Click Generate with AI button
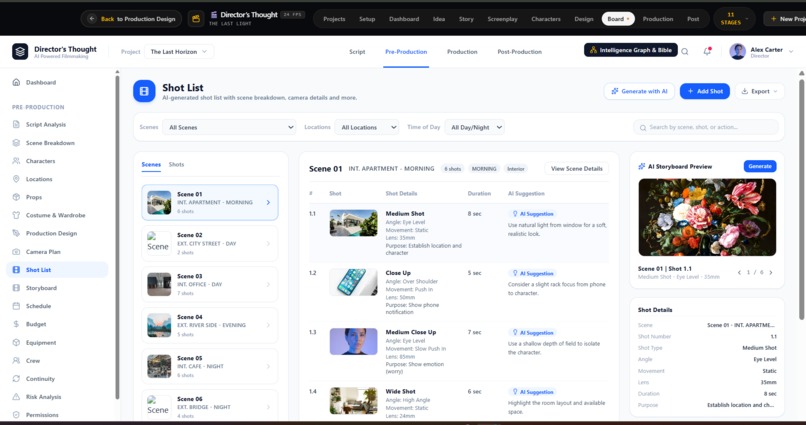The width and height of the screenshot is (806, 425). 639,91
